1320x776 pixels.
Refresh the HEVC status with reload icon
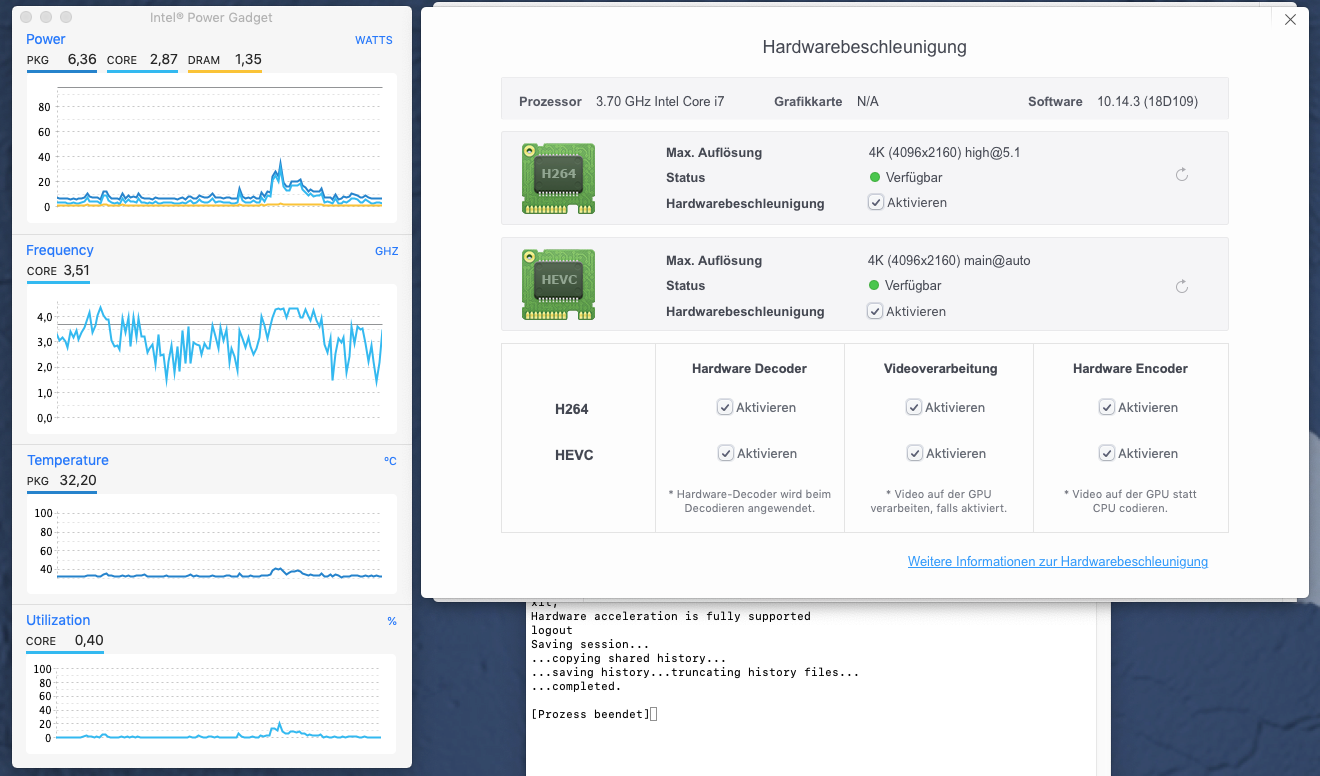coord(1181,287)
